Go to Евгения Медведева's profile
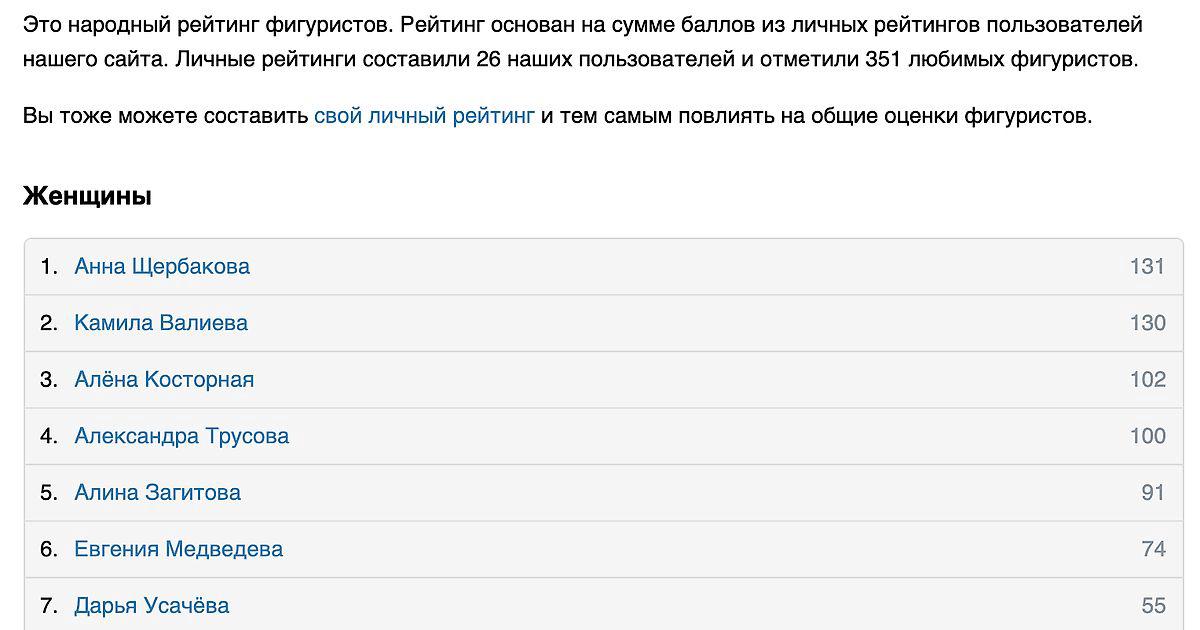 [178, 549]
